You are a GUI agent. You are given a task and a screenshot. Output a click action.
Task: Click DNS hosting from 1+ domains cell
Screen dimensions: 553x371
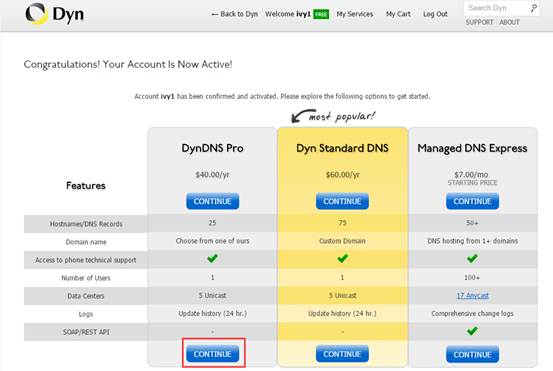coord(473,241)
